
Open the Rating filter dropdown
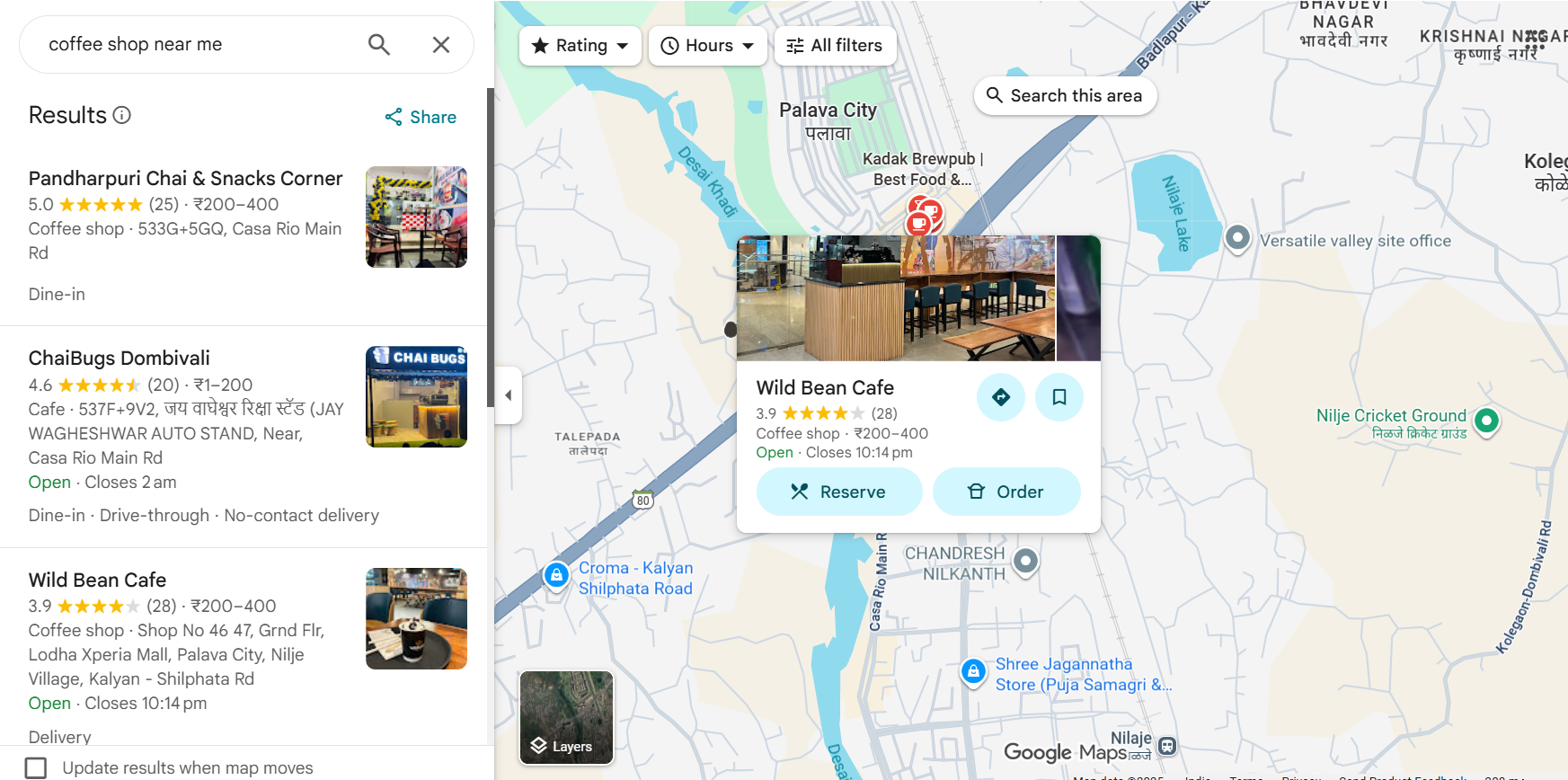580,46
